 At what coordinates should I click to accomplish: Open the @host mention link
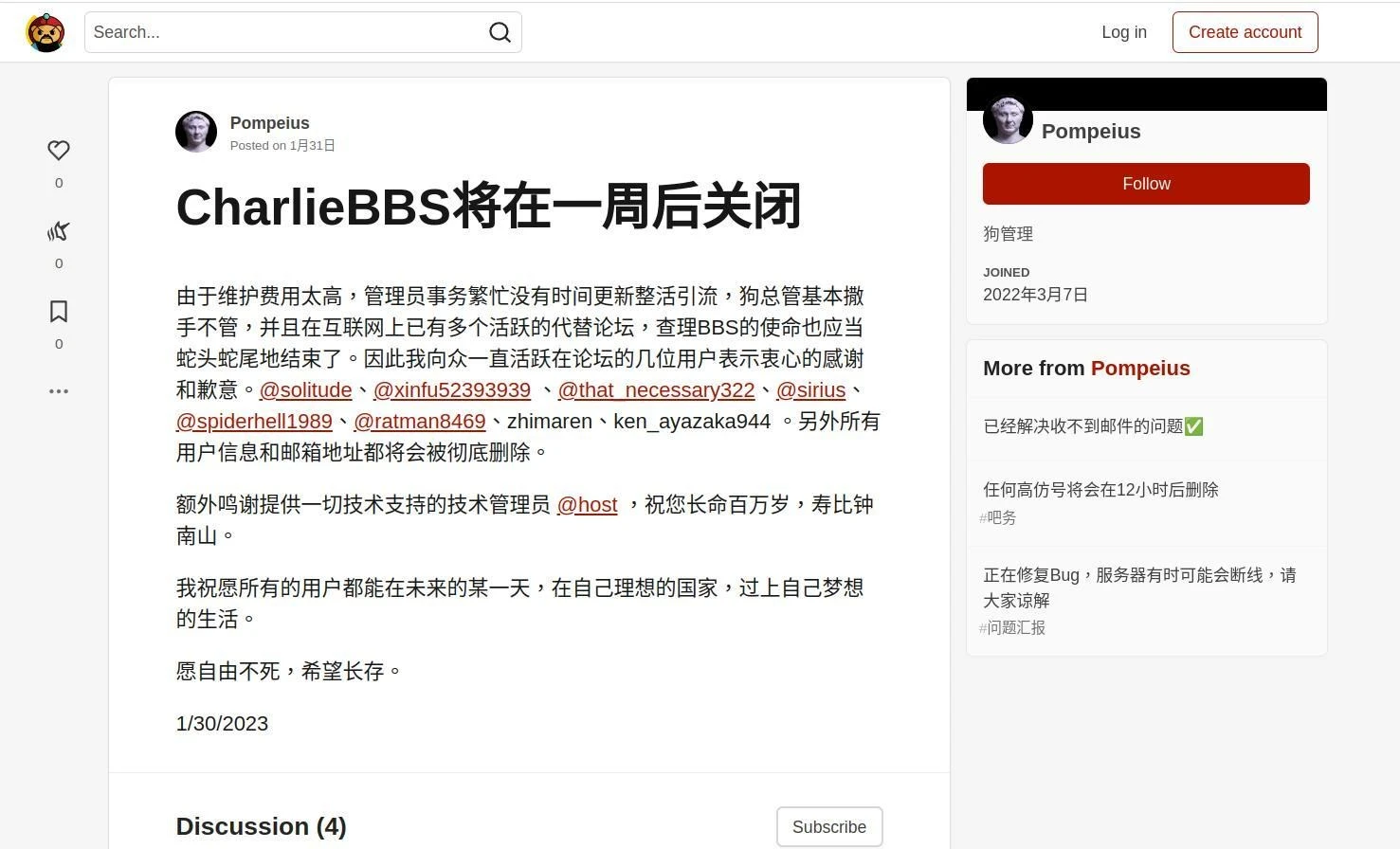point(587,505)
